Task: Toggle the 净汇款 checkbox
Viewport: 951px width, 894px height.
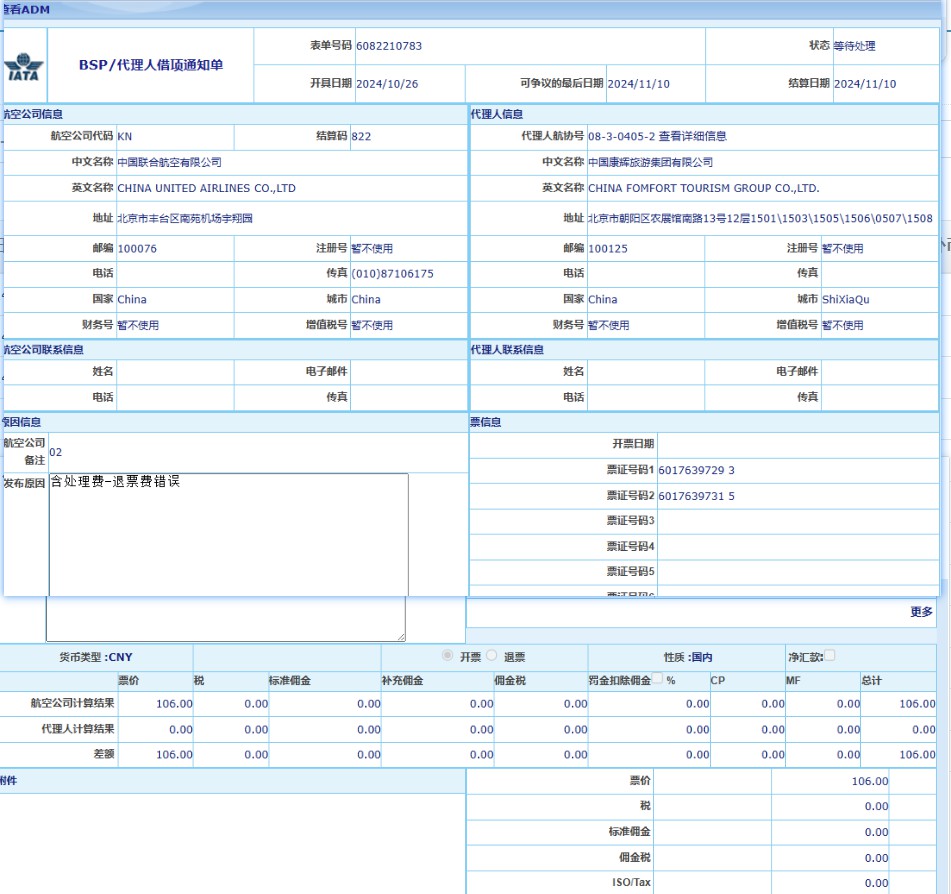Action: (829, 656)
